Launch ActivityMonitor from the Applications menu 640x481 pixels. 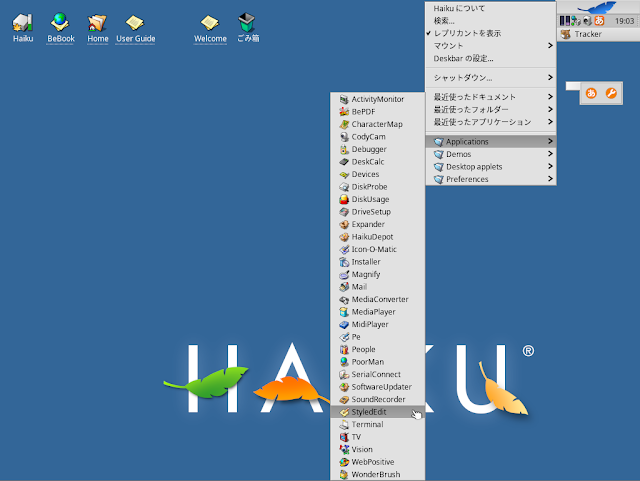[378, 99]
